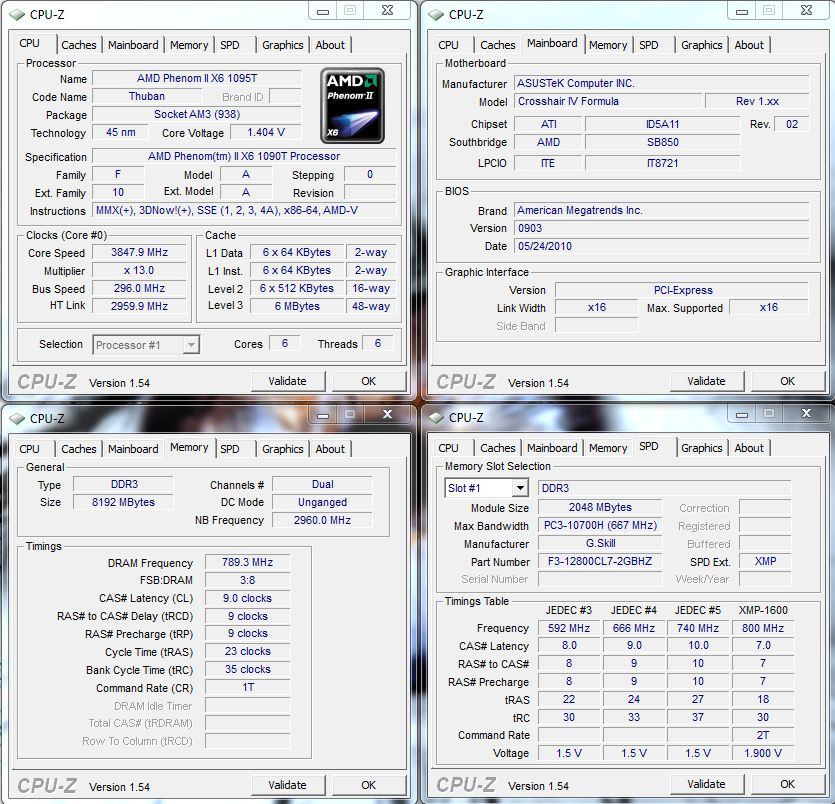The height and width of the screenshot is (804, 835).
Task: Click the Southbridge value SB850
Action: pyautogui.click(x=662, y=142)
